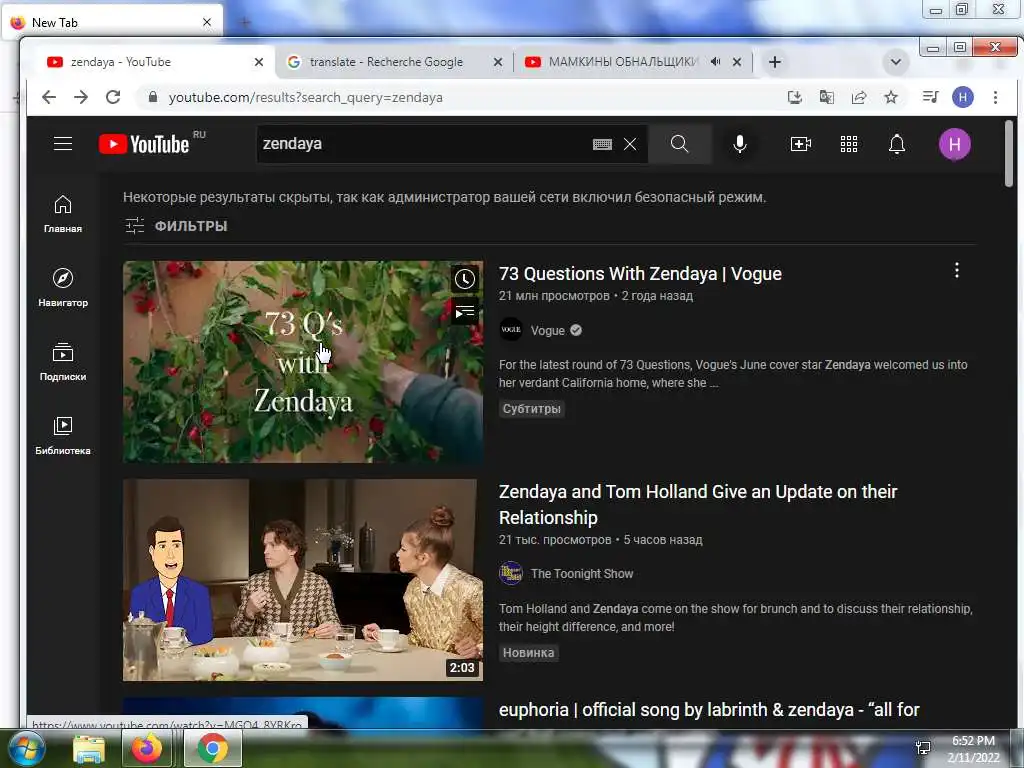Click the Новинка badge

[528, 652]
